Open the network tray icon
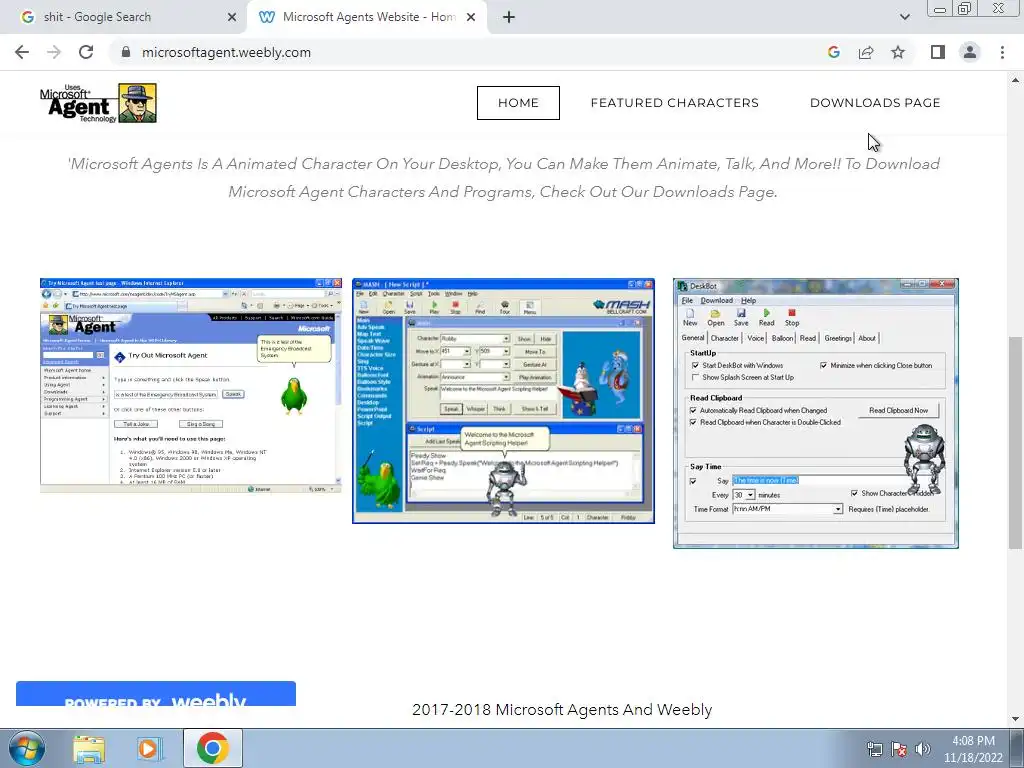Viewport: 1024px width, 768px height. click(x=874, y=749)
